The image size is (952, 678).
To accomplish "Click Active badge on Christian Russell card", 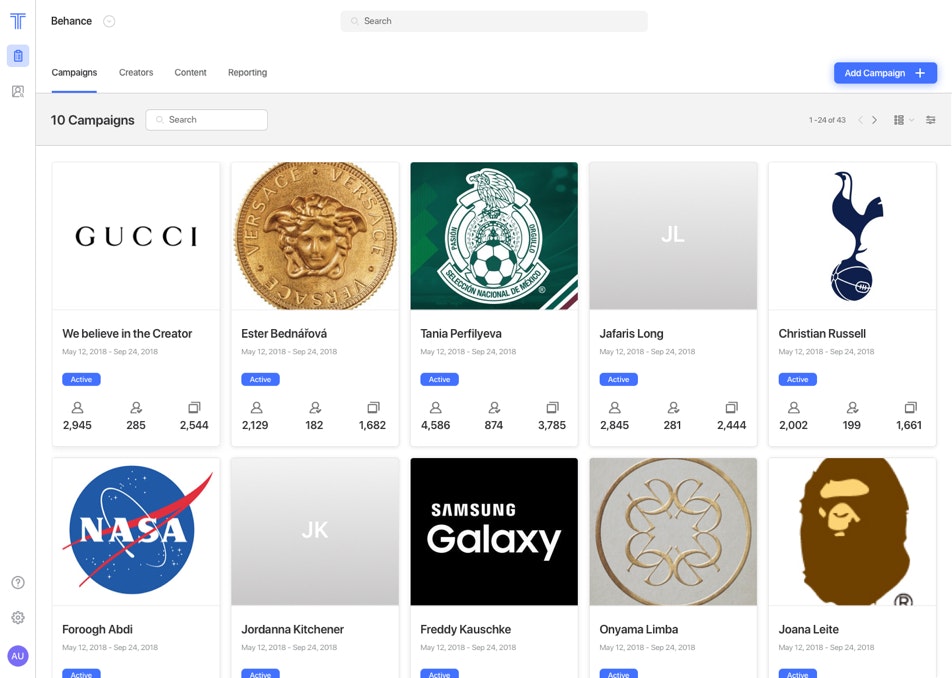I will [x=798, y=379].
